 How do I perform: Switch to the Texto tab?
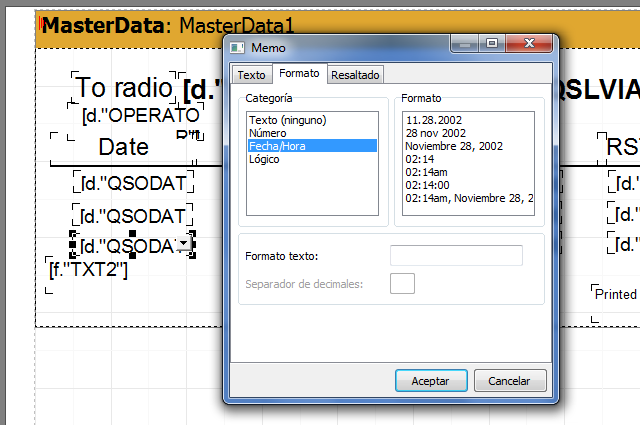(x=251, y=75)
